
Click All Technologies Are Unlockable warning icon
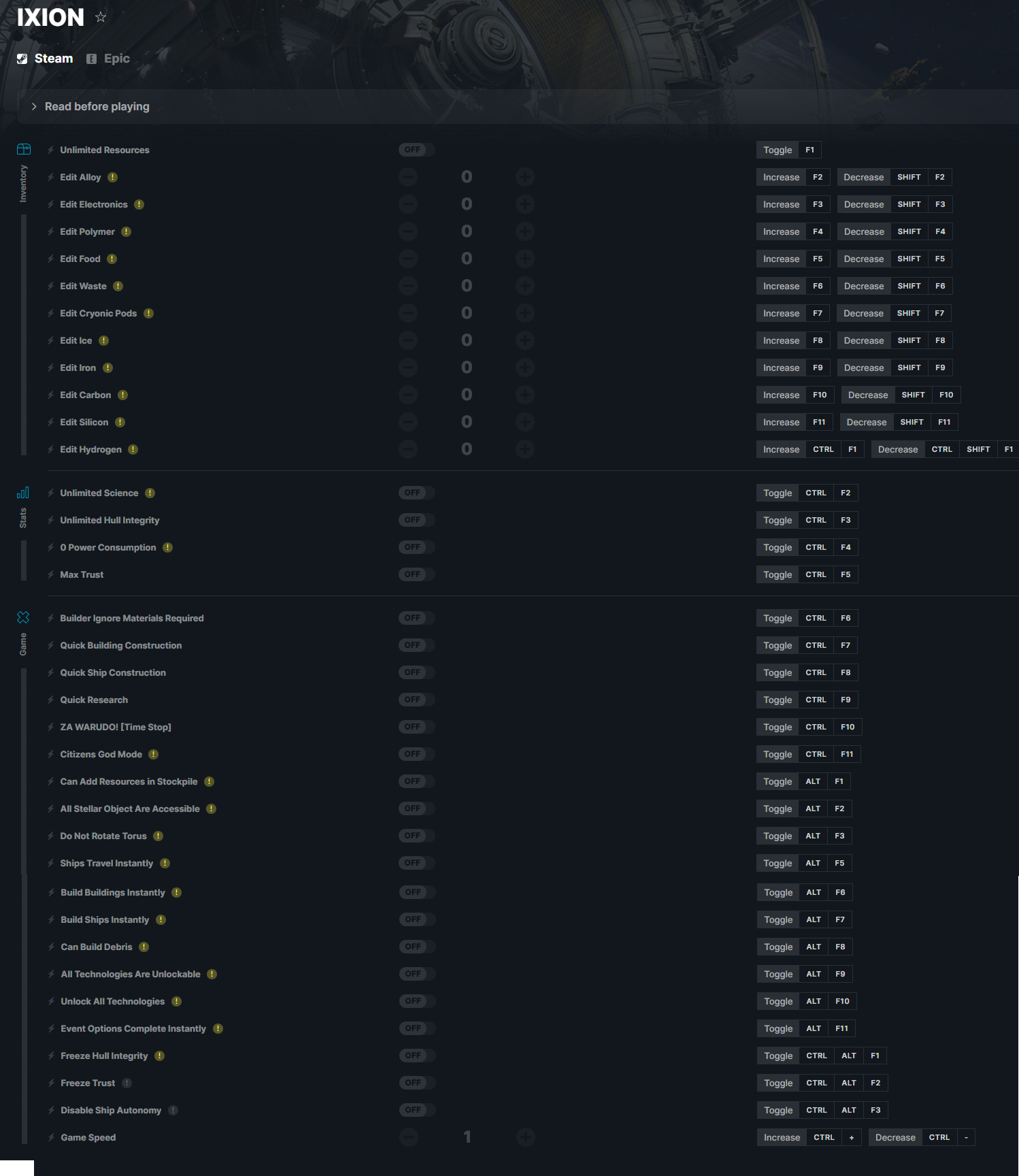click(x=212, y=974)
